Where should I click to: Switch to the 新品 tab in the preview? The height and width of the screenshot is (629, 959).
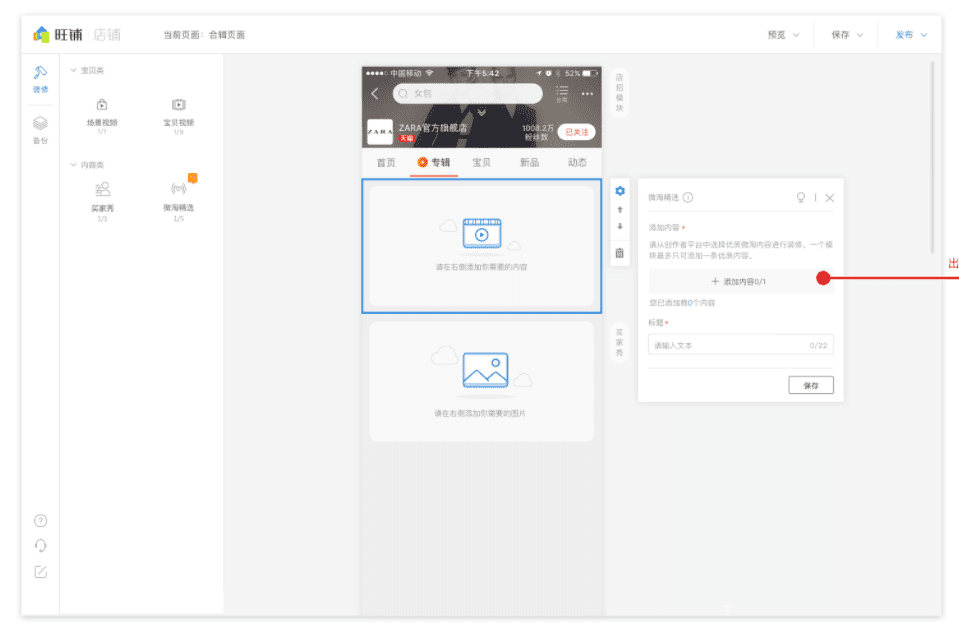530,161
